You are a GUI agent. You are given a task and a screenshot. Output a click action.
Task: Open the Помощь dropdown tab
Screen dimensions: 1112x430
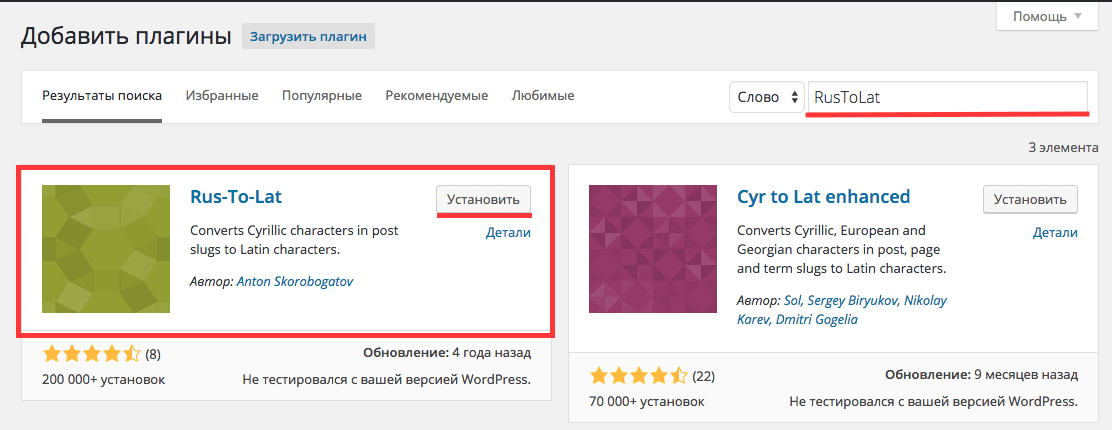[x=1049, y=16]
